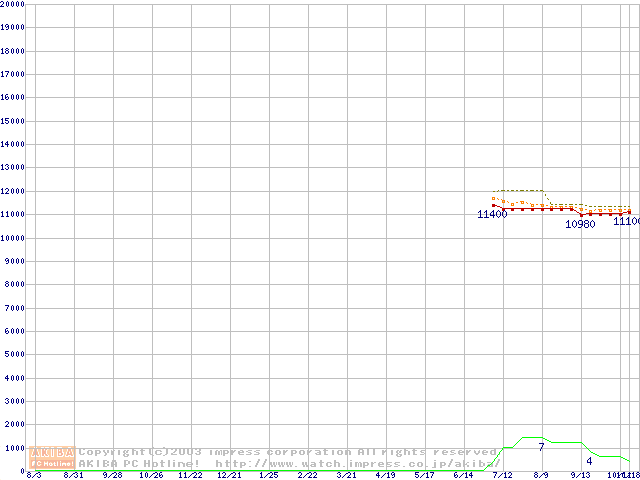Click the number 4 label on the bottom line
The height and width of the screenshot is (480, 640).
589,461
